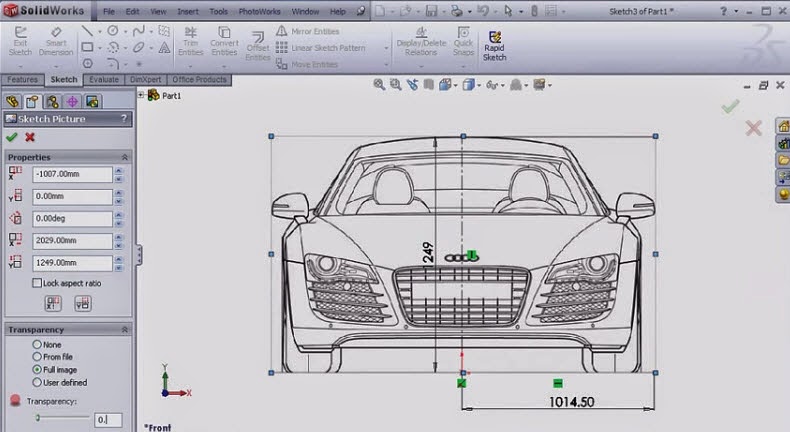This screenshot has height=432, width=790.
Task: Click the Trim Entities tool
Action: 190,41
